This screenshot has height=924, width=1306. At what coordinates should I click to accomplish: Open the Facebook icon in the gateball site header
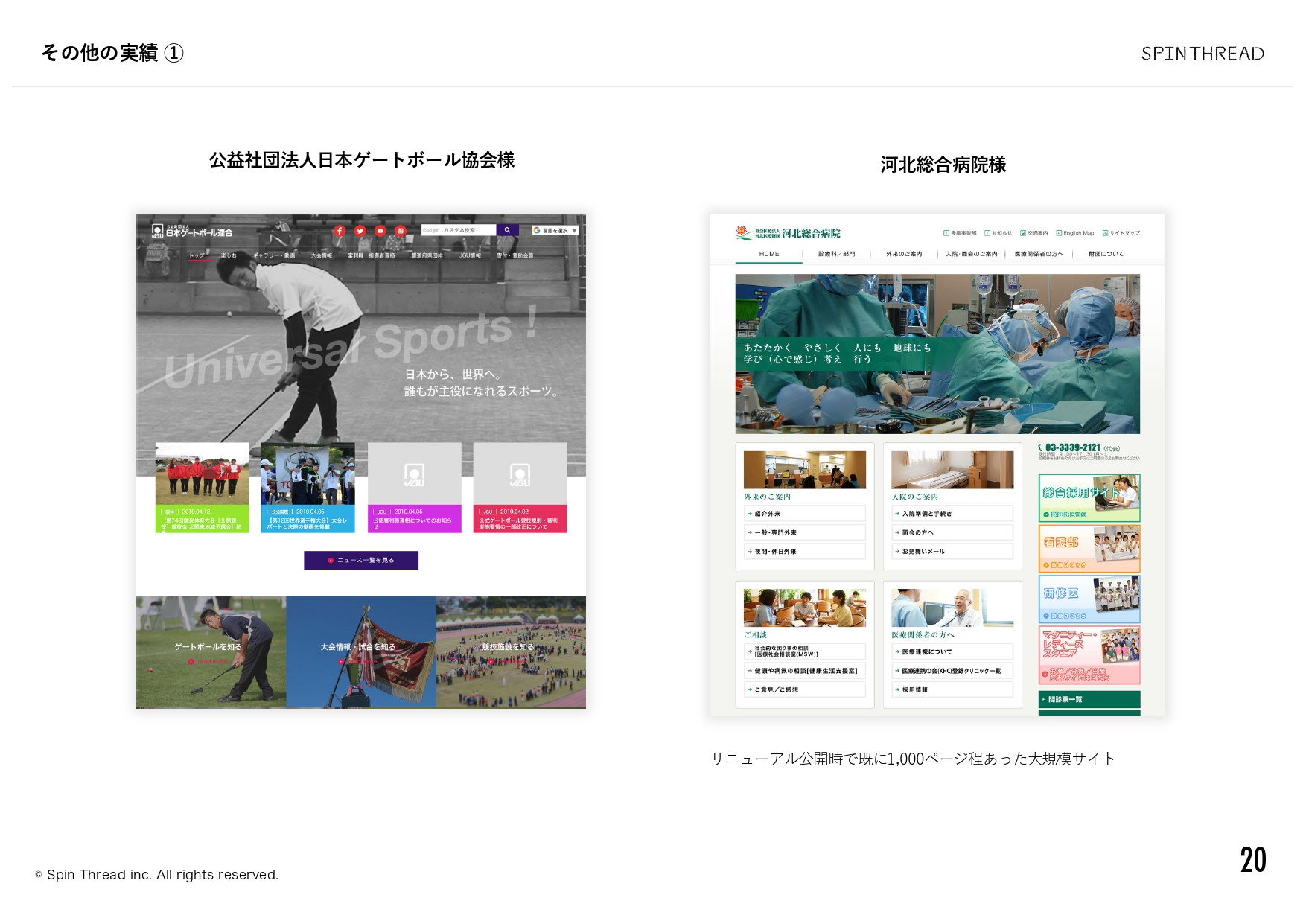[340, 231]
